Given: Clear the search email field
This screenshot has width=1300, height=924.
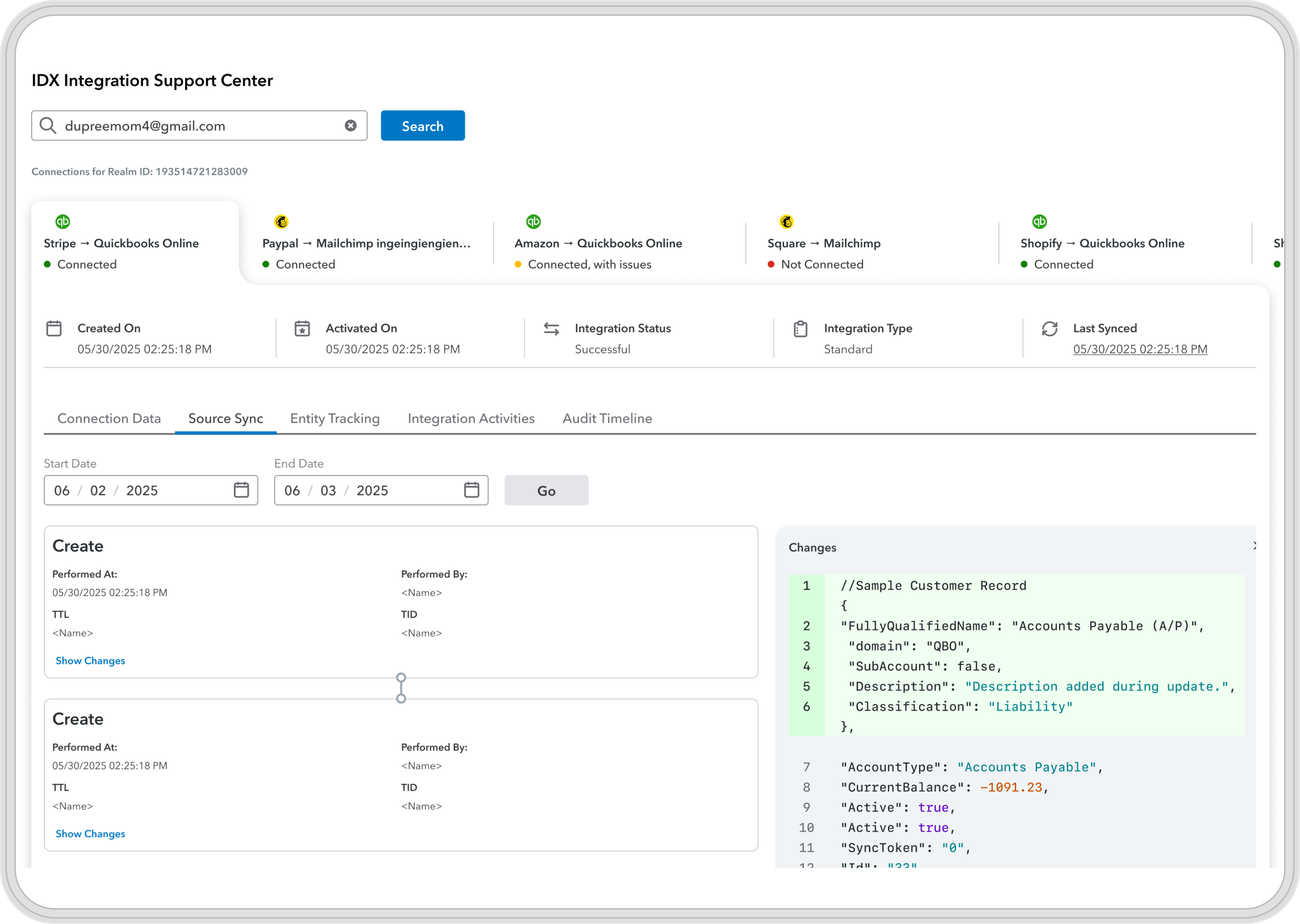Looking at the screenshot, I should [x=351, y=126].
